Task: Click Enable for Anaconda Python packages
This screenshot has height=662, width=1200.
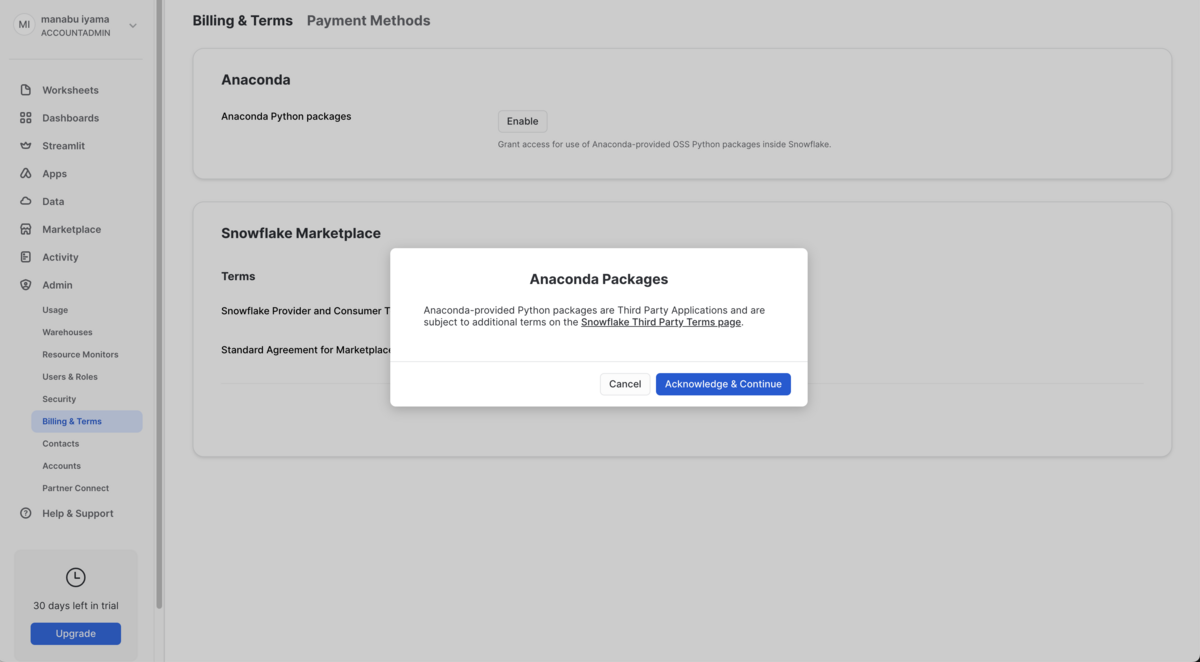Action: click(x=523, y=121)
